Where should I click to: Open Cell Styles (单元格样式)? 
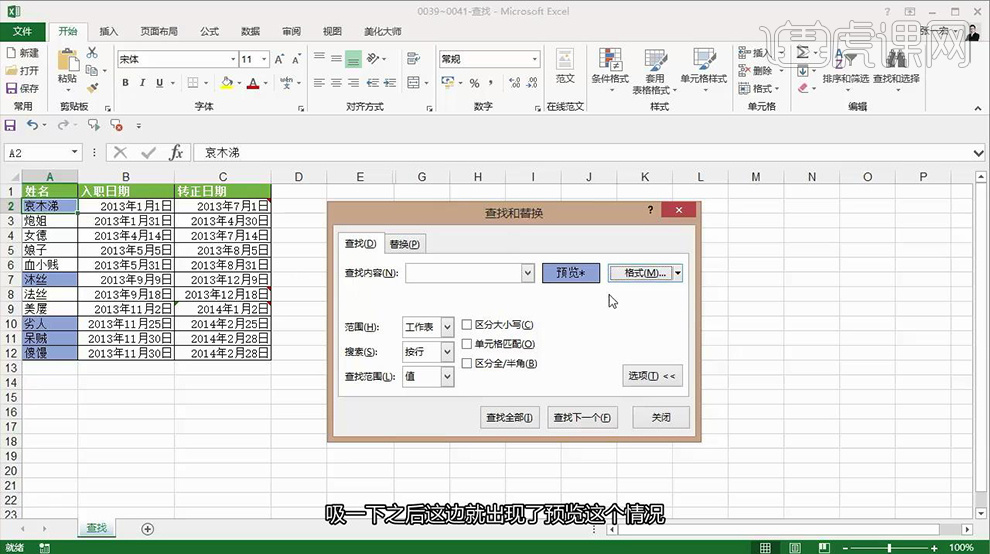pyautogui.click(x=703, y=71)
